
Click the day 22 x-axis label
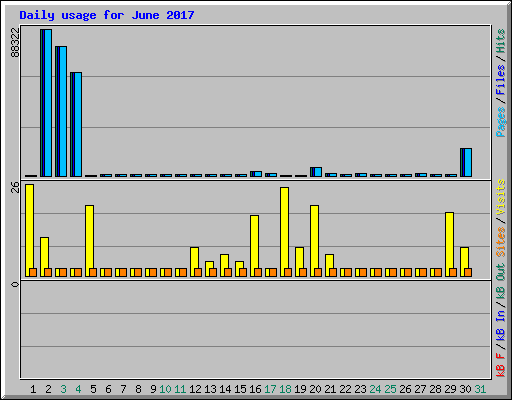pyautogui.click(x=345, y=389)
